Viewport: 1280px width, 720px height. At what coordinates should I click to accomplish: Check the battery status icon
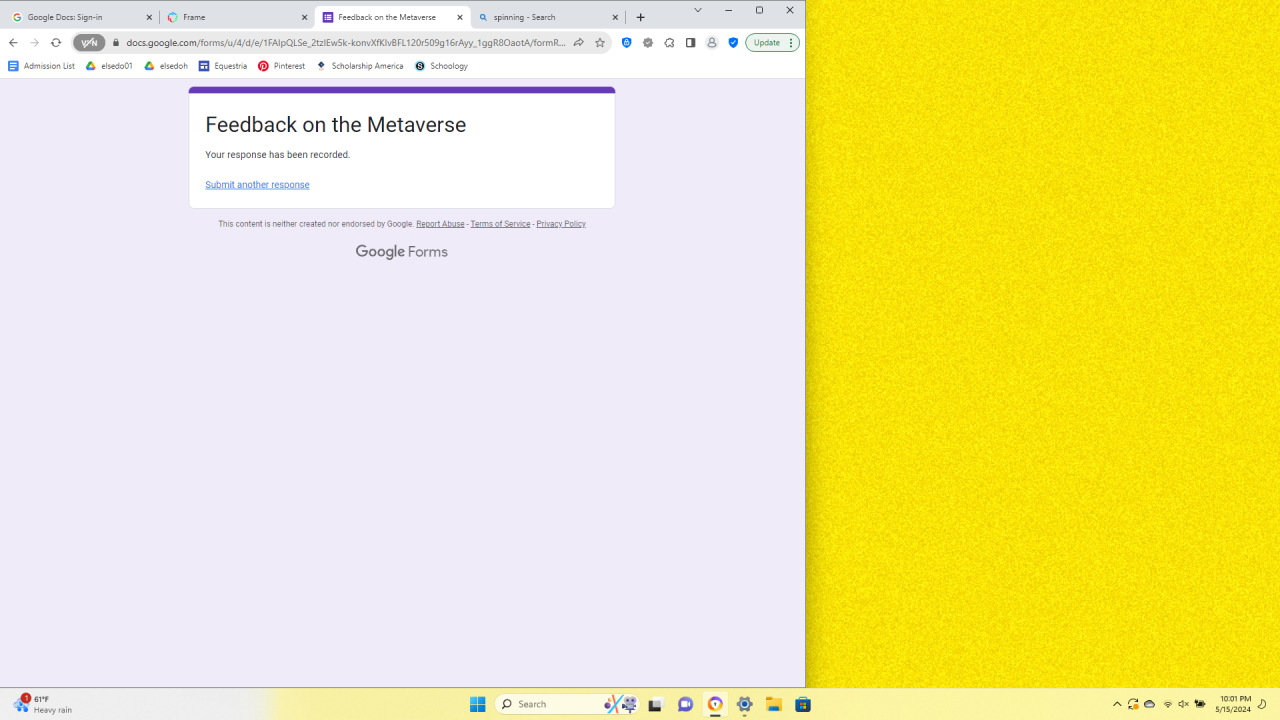(x=1200, y=704)
